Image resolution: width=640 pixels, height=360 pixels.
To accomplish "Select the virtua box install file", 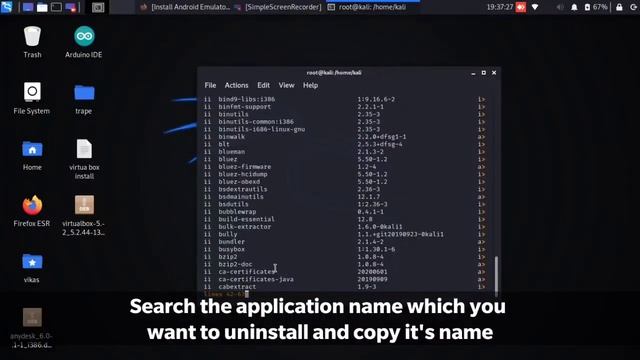I will point(84,159).
